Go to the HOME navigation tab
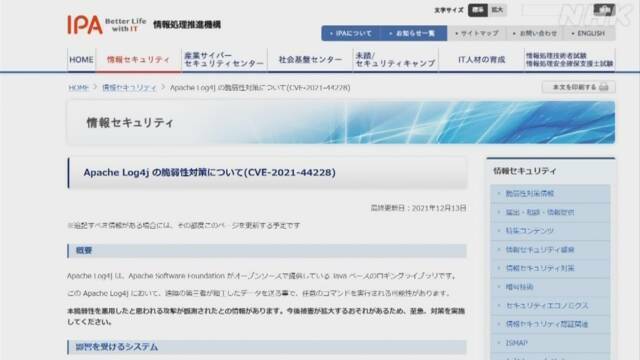The height and width of the screenshot is (360, 640). (x=81, y=60)
